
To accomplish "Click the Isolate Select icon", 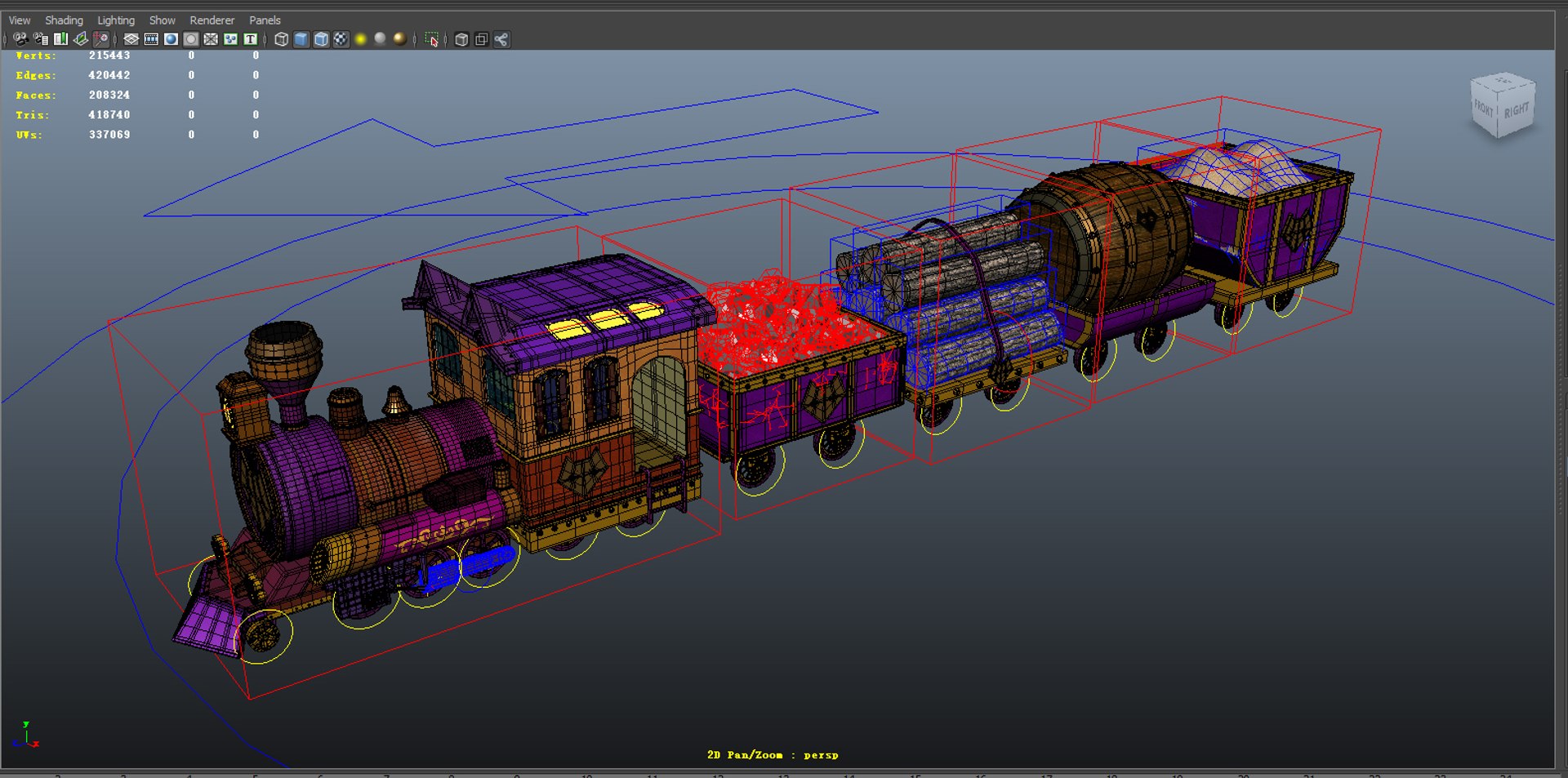I will (x=432, y=39).
